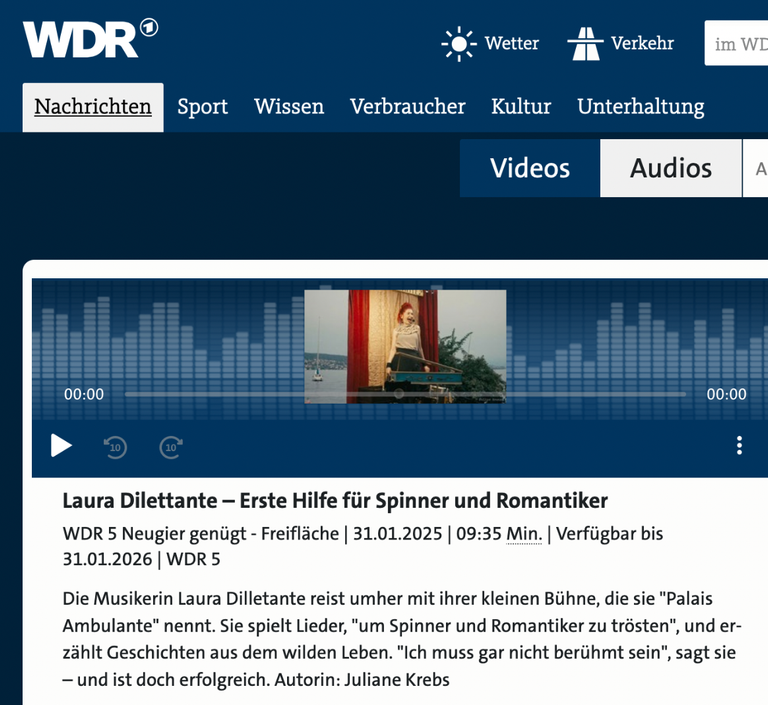Select the Nachrichten menu item
Screen dimensions: 768x705
(93, 107)
